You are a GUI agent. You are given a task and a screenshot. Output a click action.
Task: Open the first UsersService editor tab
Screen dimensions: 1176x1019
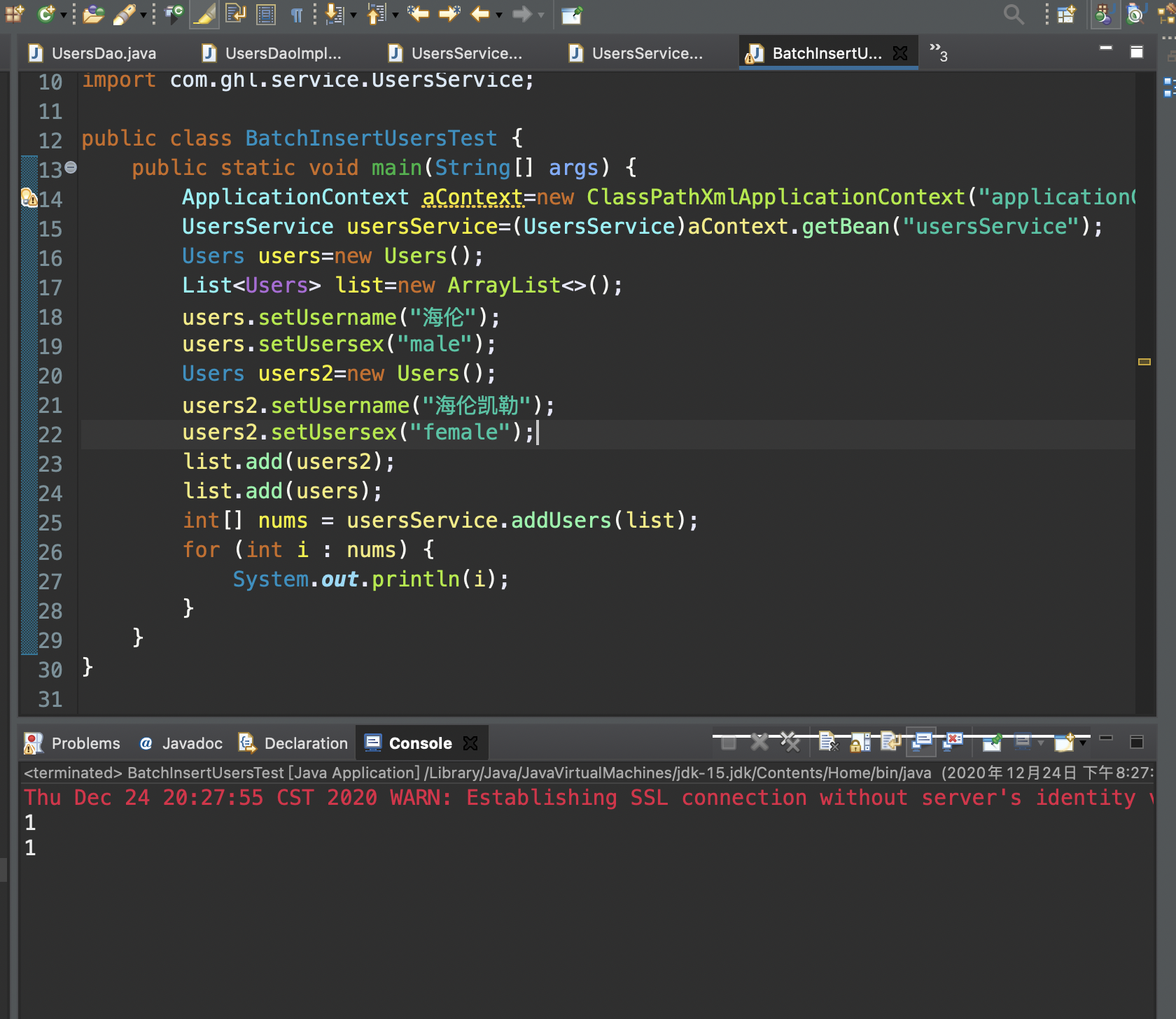[x=456, y=53]
